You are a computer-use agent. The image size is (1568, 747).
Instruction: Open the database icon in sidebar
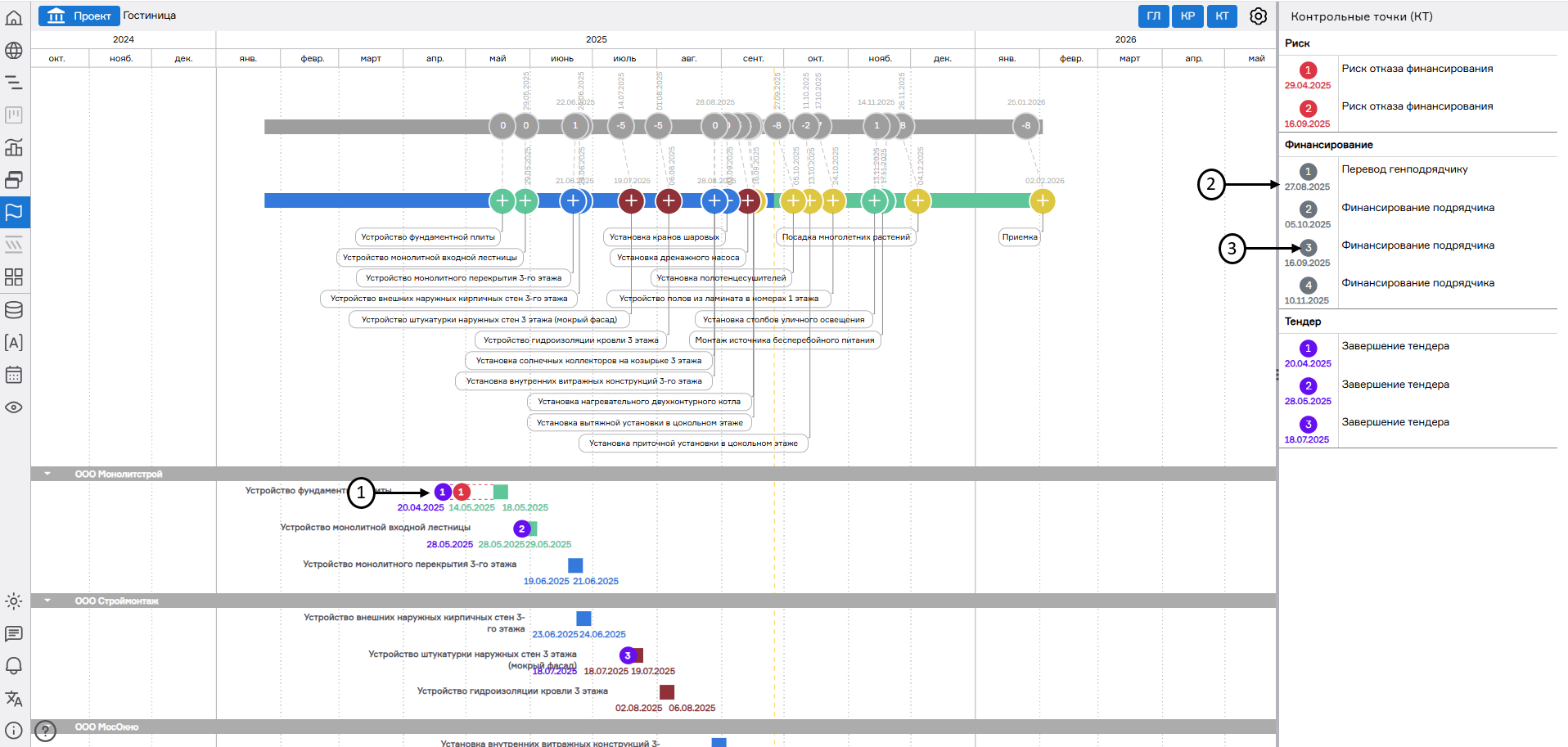pos(14,310)
